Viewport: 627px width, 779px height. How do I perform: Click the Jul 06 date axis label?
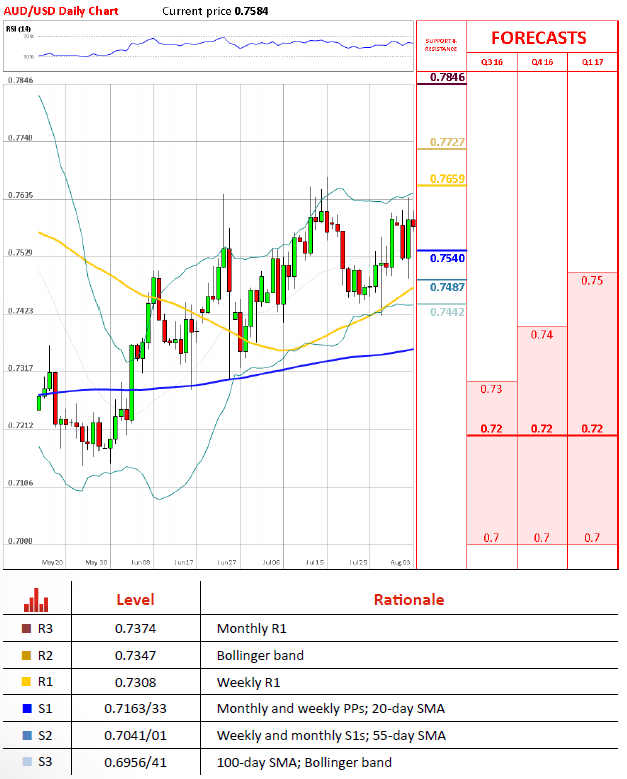pyautogui.click(x=271, y=562)
